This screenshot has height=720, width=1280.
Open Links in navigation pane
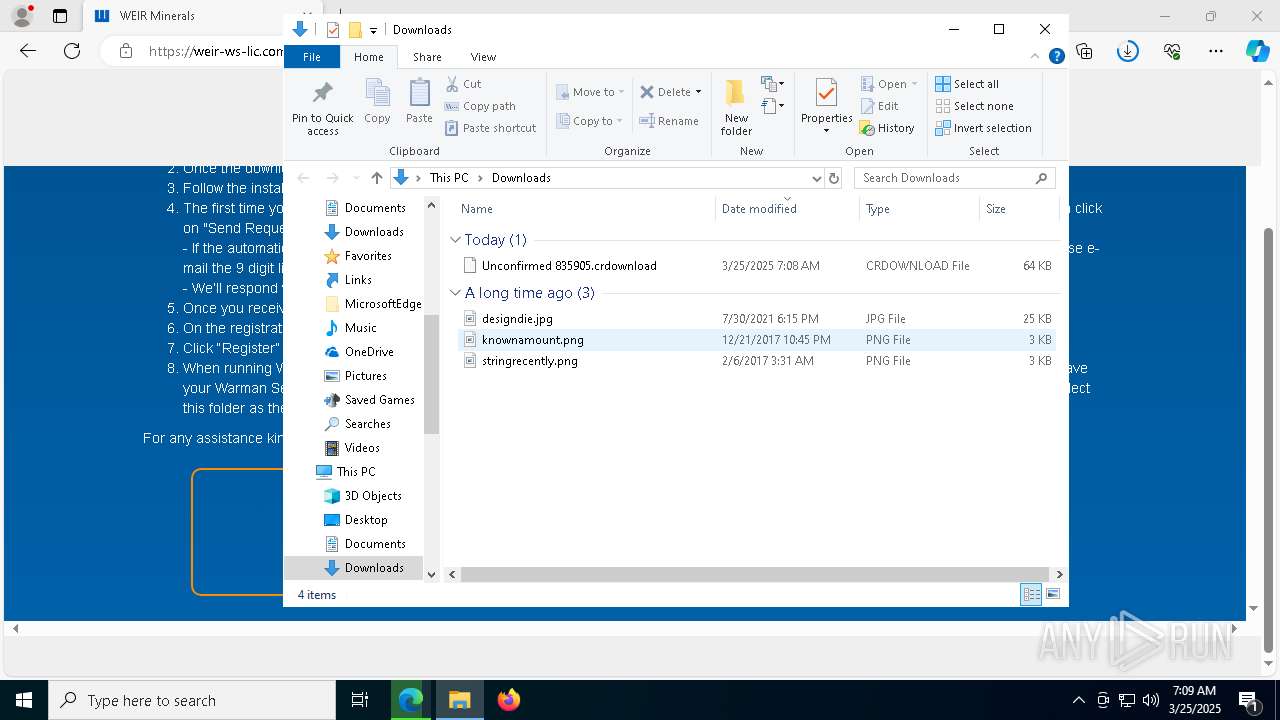click(x=347, y=280)
